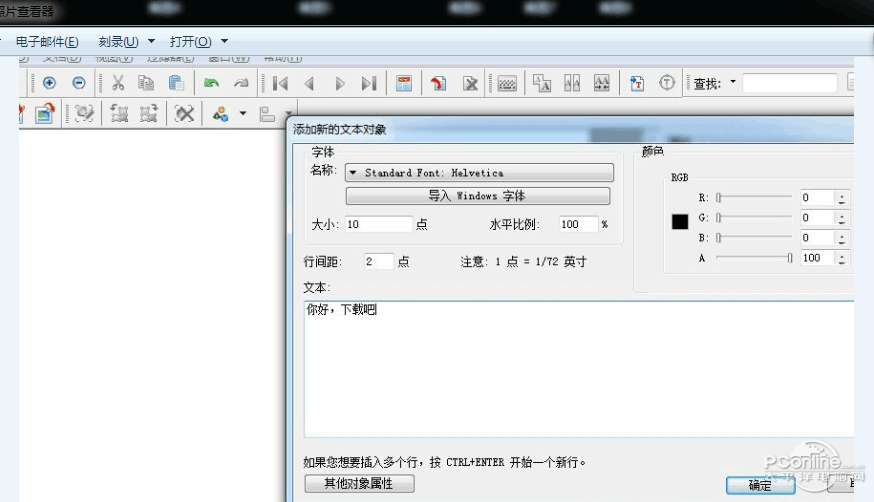The height and width of the screenshot is (502, 874).
Task: Click the scissors cut icon
Action: point(118,84)
